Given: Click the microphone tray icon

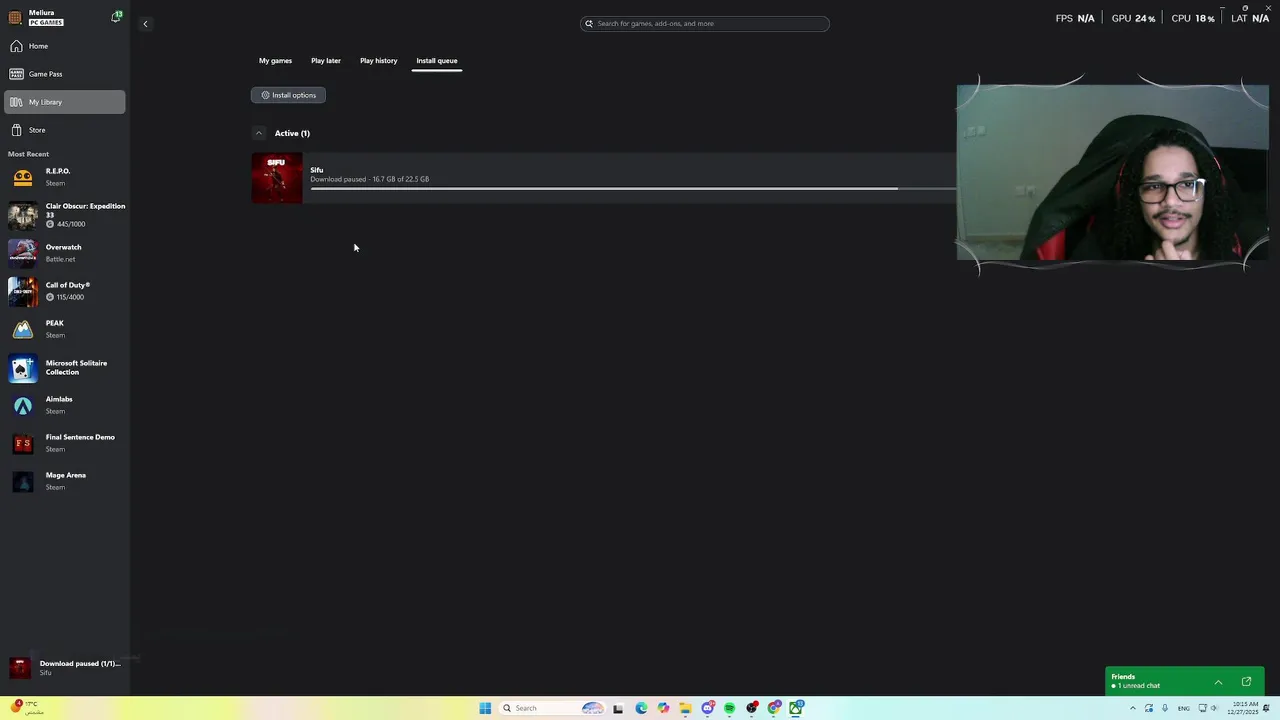Looking at the screenshot, I should [1165, 708].
